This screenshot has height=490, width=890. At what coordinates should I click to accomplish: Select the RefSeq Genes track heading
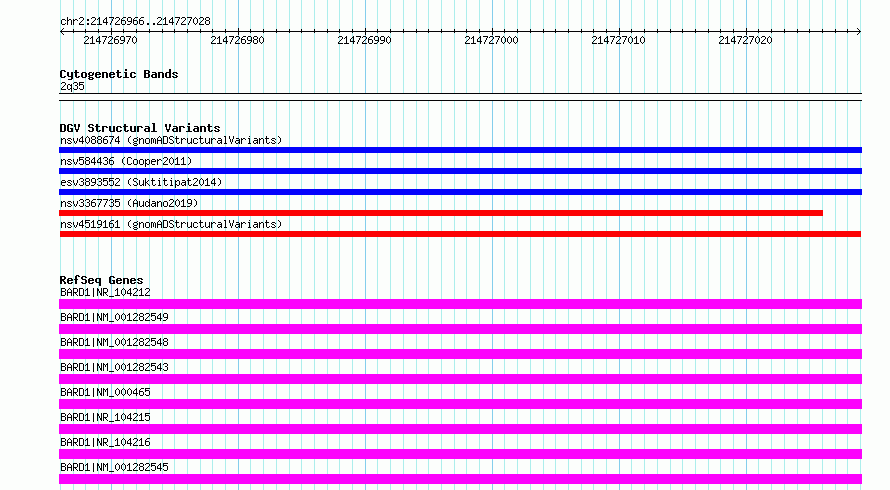point(102,280)
